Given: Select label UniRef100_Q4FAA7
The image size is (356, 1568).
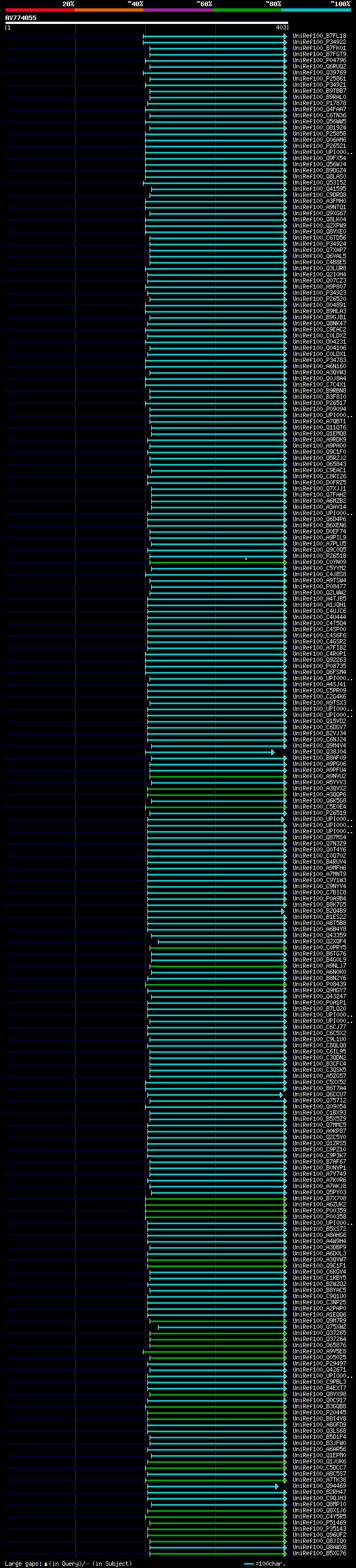Looking at the screenshot, I should [x=319, y=110].
